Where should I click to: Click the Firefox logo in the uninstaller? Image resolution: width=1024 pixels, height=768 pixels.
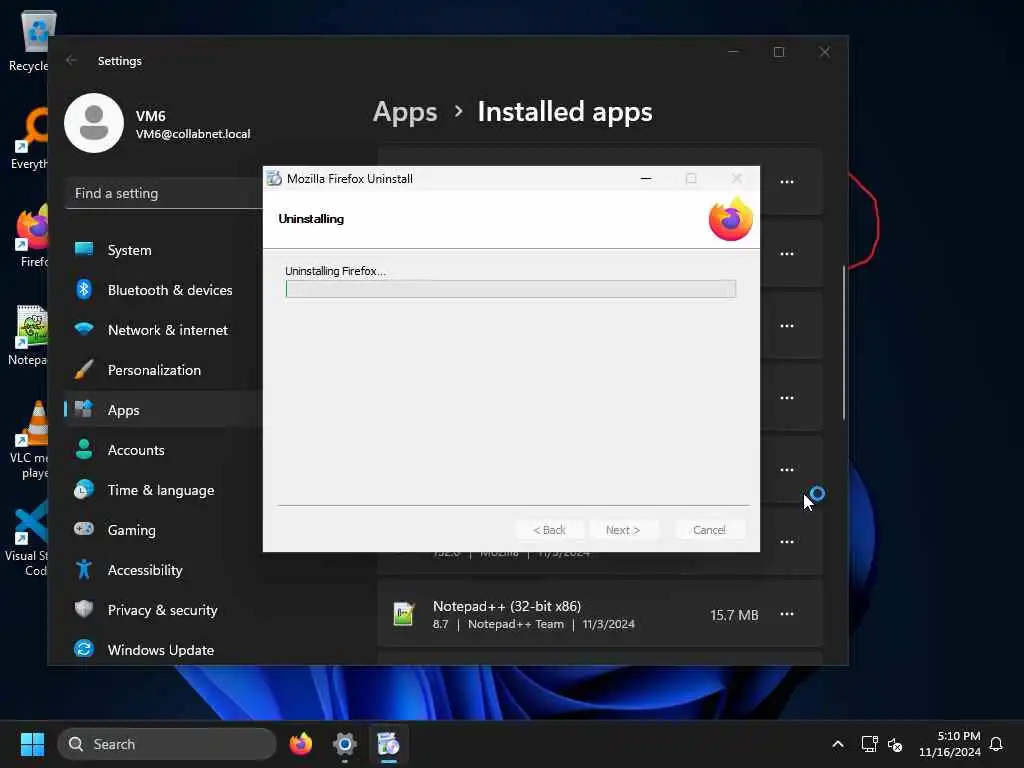pos(730,219)
